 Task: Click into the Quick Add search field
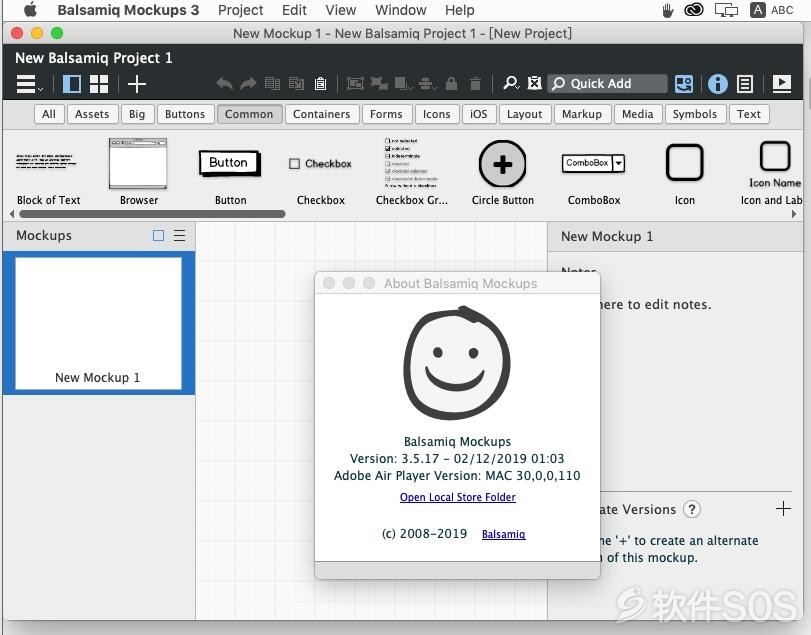click(x=607, y=83)
